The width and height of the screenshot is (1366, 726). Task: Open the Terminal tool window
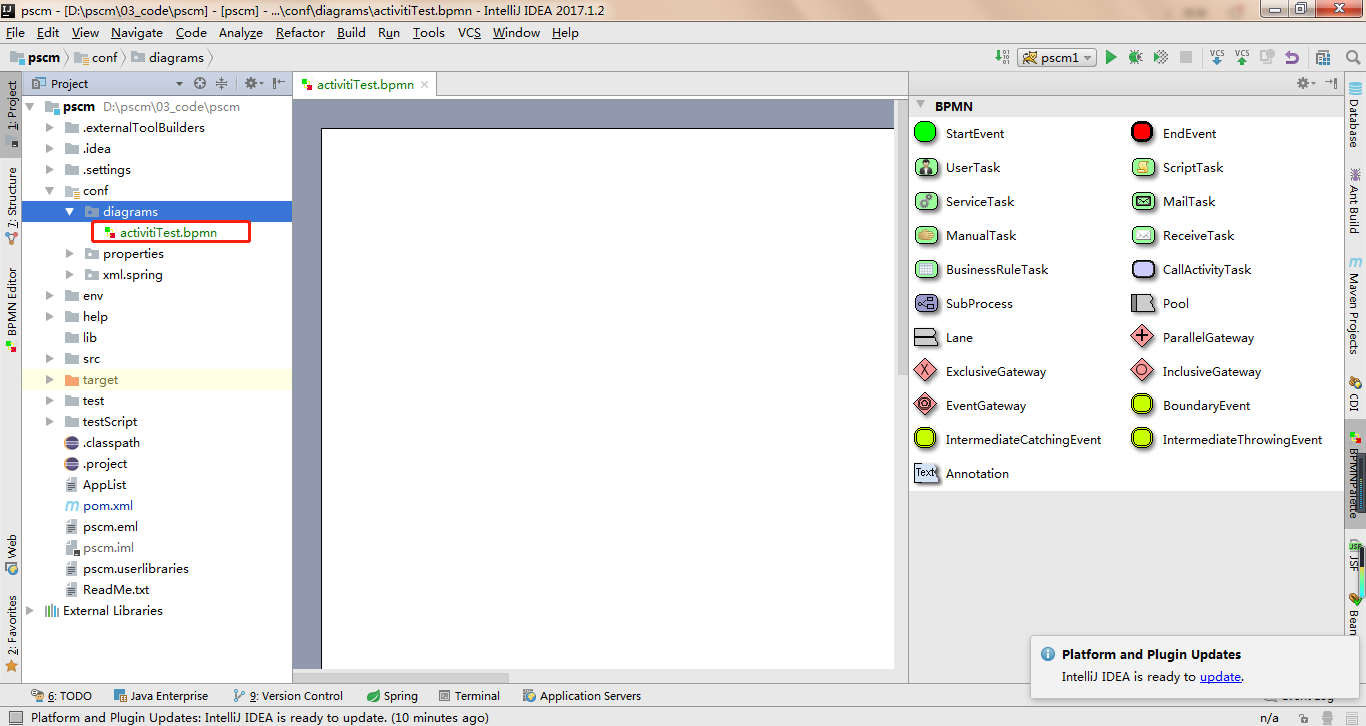point(468,696)
